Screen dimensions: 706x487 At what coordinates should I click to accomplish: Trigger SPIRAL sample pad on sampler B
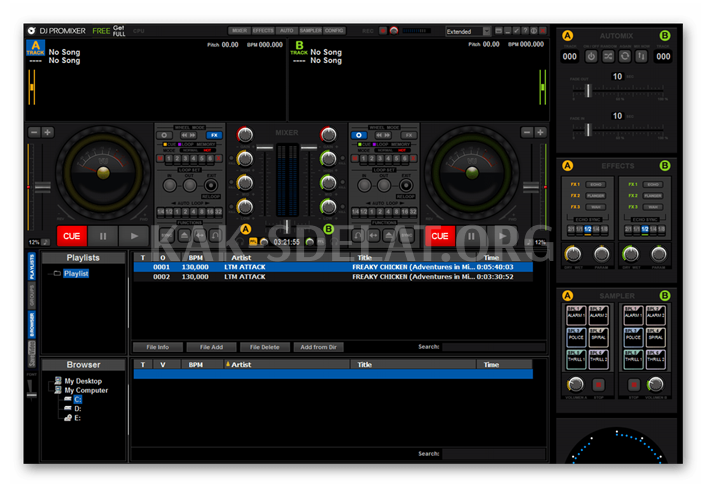[x=656, y=337]
